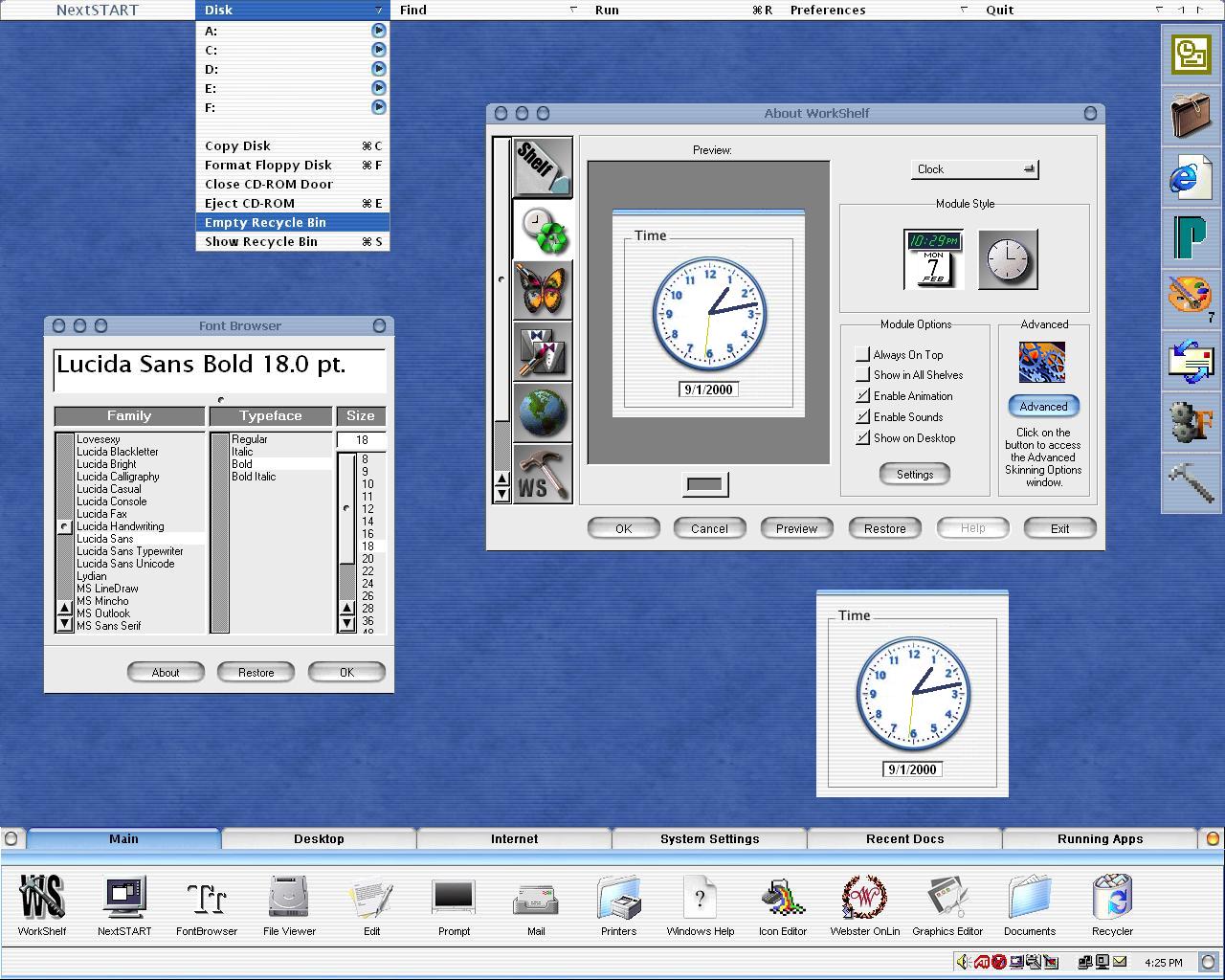1225x980 pixels.
Task: Open Internet Explorer in the right dock
Action: click(x=1192, y=176)
